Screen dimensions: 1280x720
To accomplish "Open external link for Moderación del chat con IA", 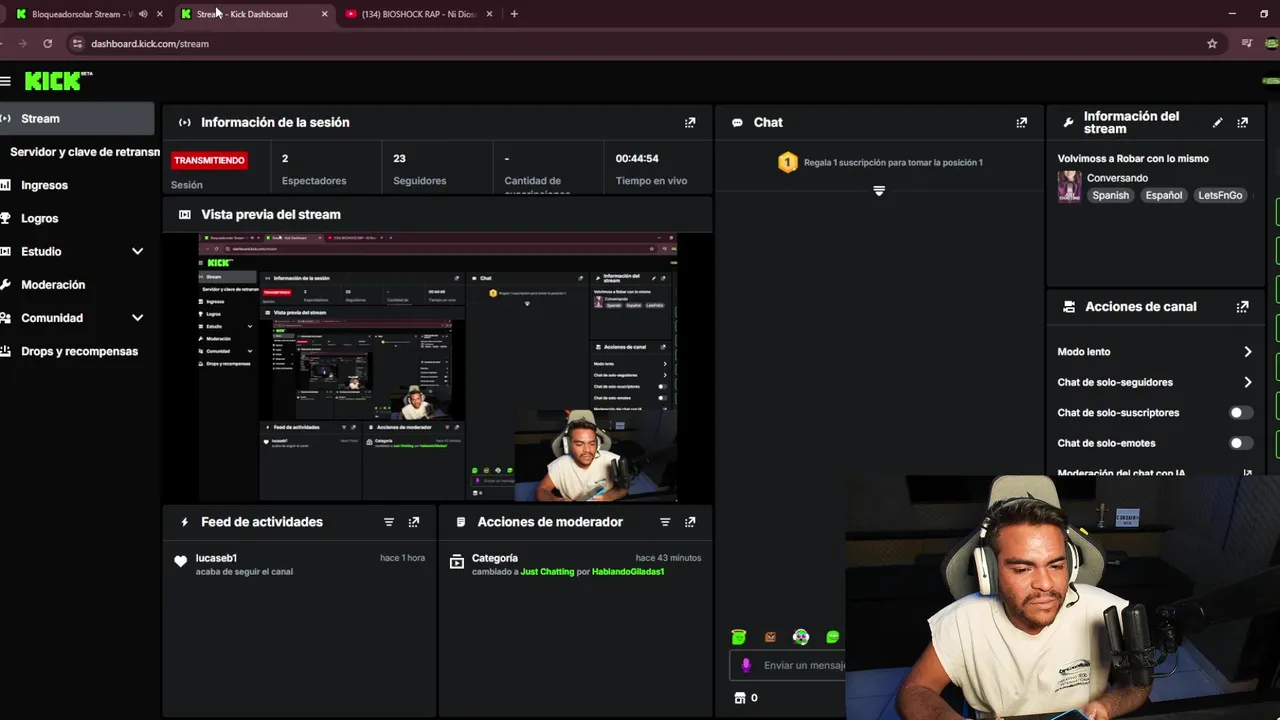I will click(x=1247, y=473).
